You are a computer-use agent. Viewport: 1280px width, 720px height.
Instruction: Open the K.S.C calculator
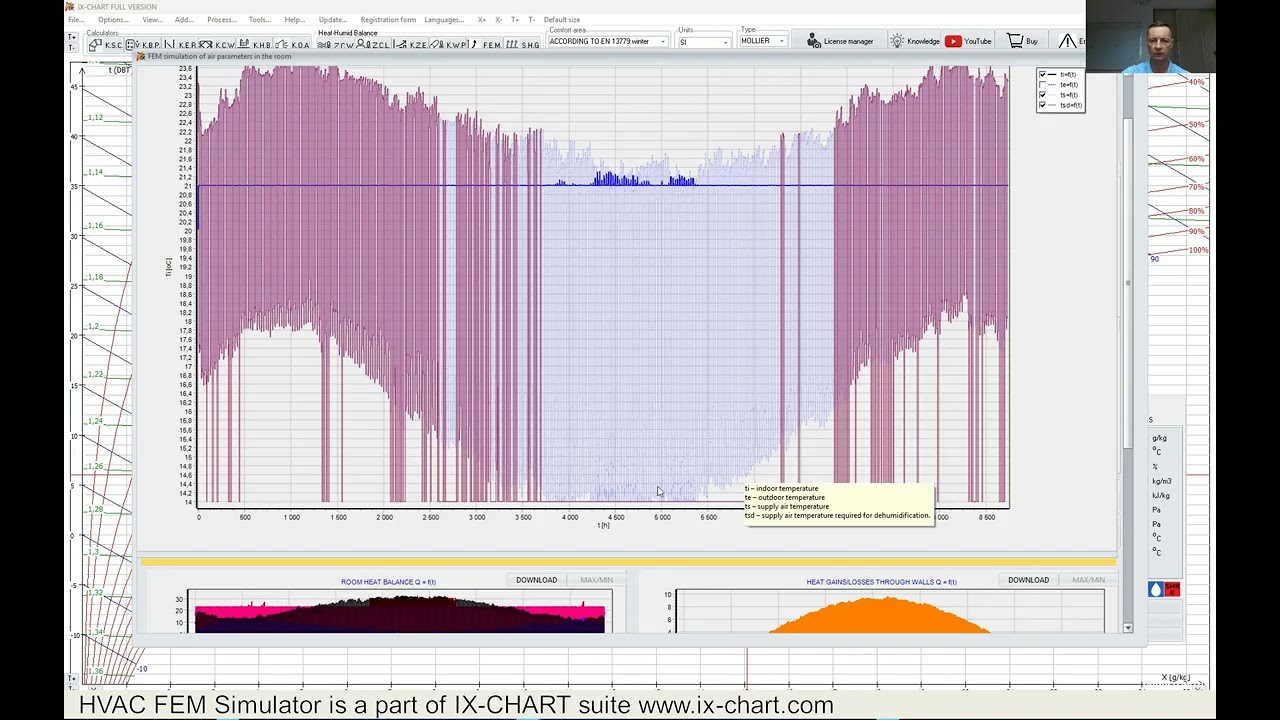105,45
